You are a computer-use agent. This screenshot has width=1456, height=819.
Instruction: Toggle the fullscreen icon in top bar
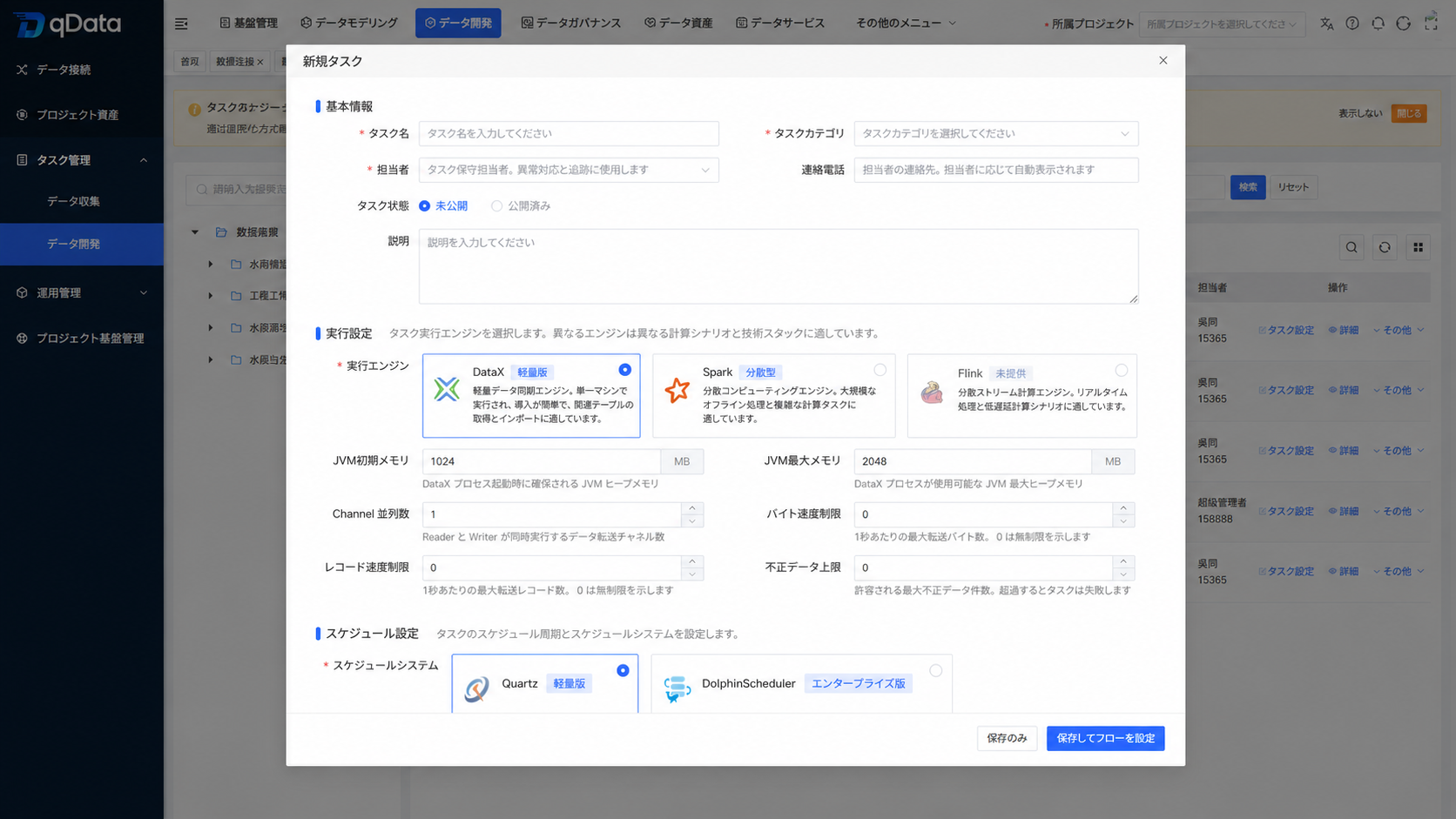pyautogui.click(x=1431, y=23)
